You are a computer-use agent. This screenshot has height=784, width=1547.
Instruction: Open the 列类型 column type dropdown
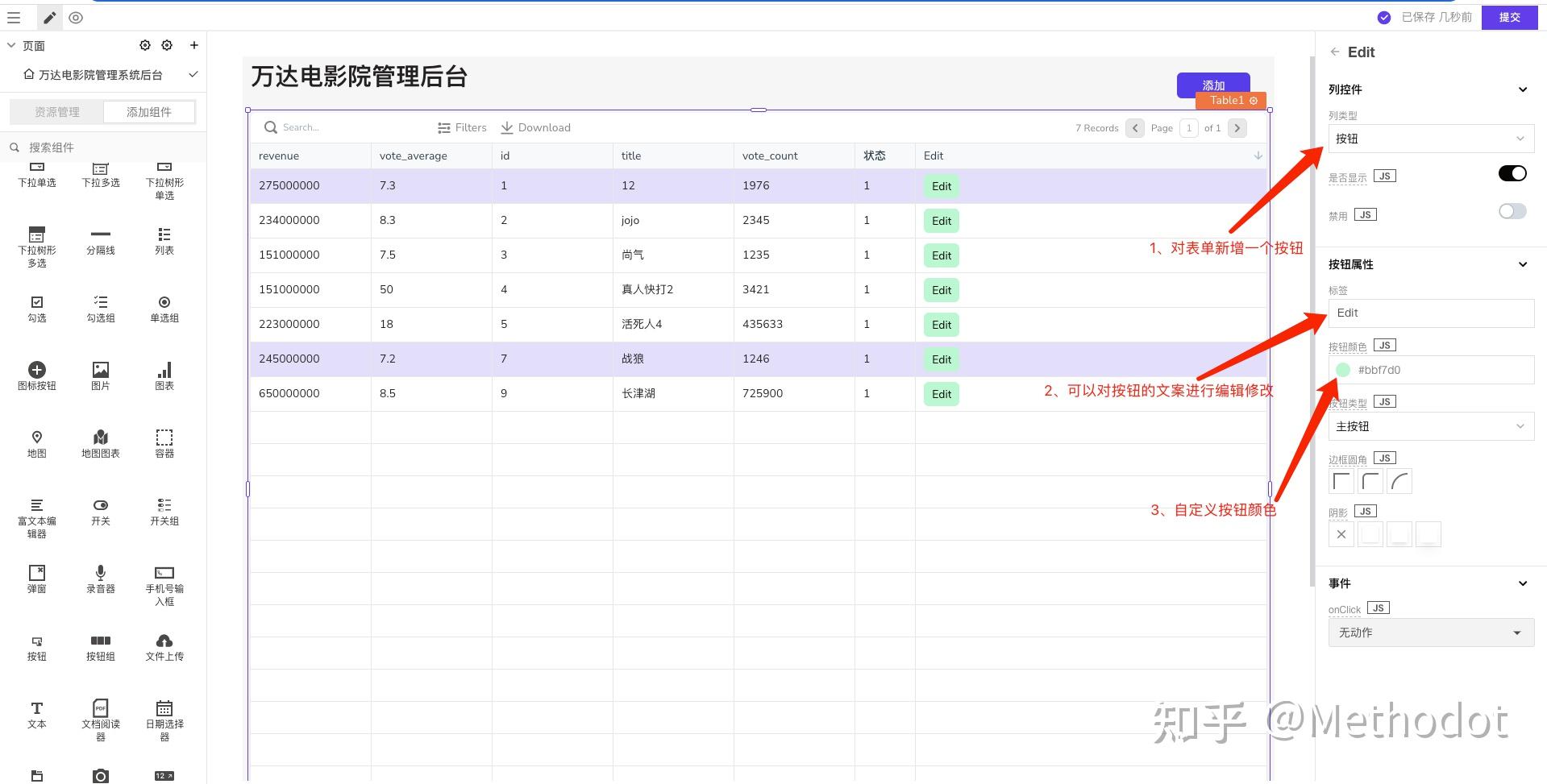click(x=1431, y=139)
